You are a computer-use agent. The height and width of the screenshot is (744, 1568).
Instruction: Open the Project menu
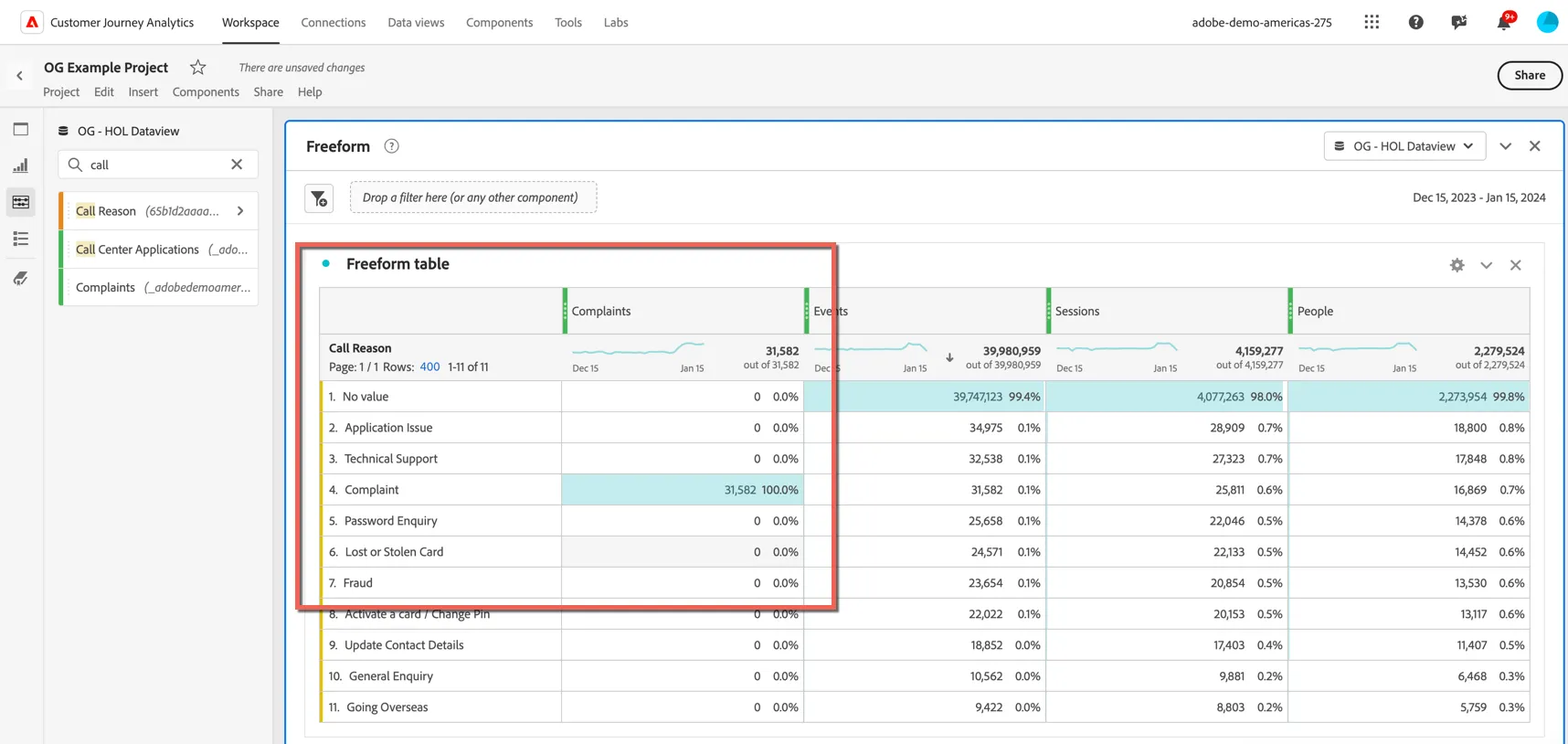pos(61,91)
